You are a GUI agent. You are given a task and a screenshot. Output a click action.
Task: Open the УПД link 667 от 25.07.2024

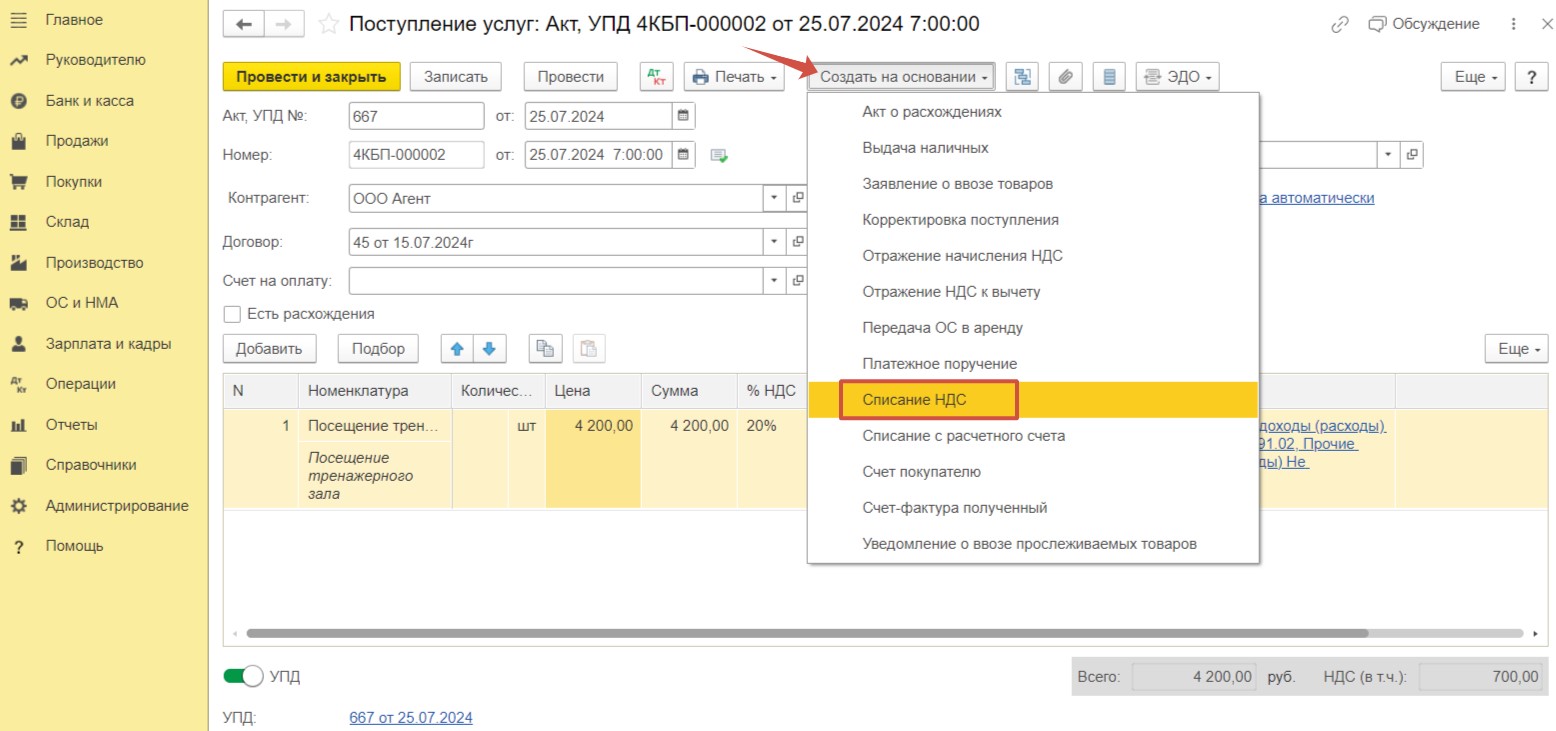[411, 718]
